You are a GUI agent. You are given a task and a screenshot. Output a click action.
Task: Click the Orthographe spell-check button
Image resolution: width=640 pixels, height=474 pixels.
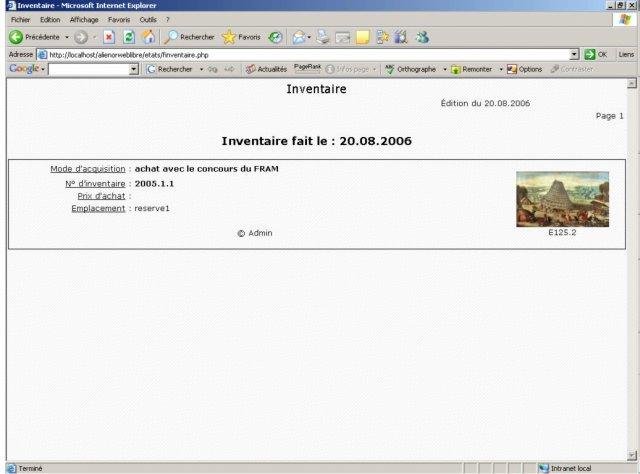point(411,69)
